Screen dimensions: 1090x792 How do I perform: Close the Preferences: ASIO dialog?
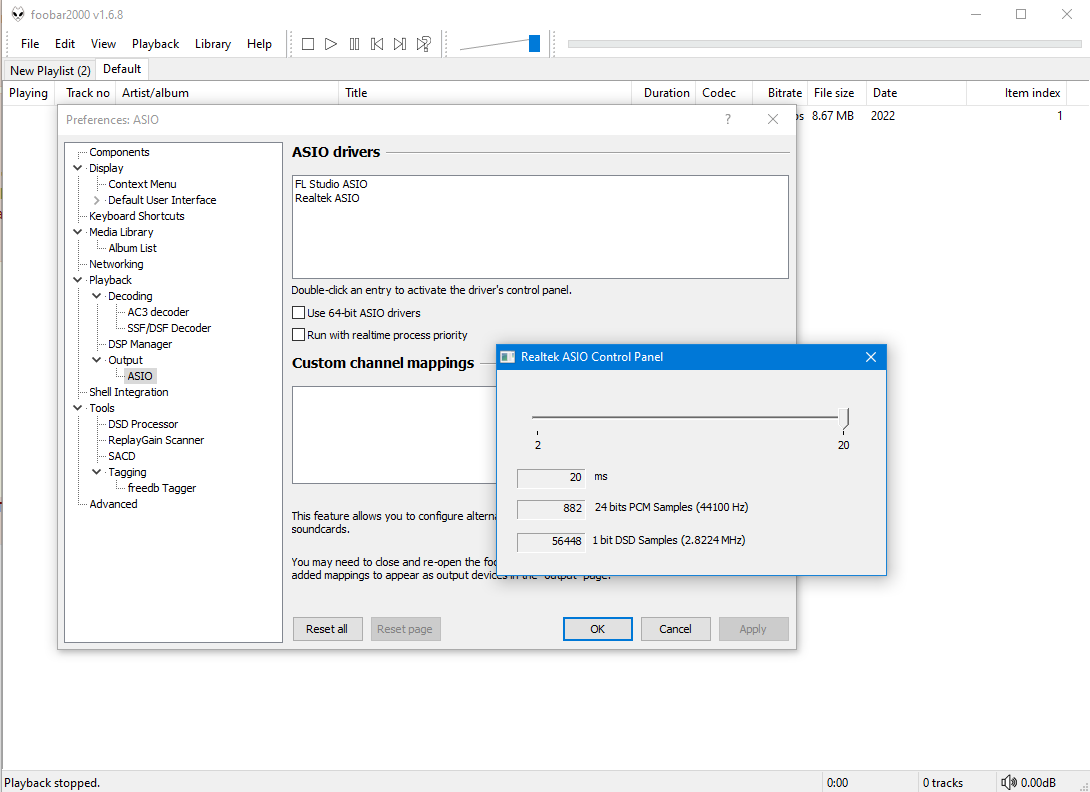(x=772, y=120)
